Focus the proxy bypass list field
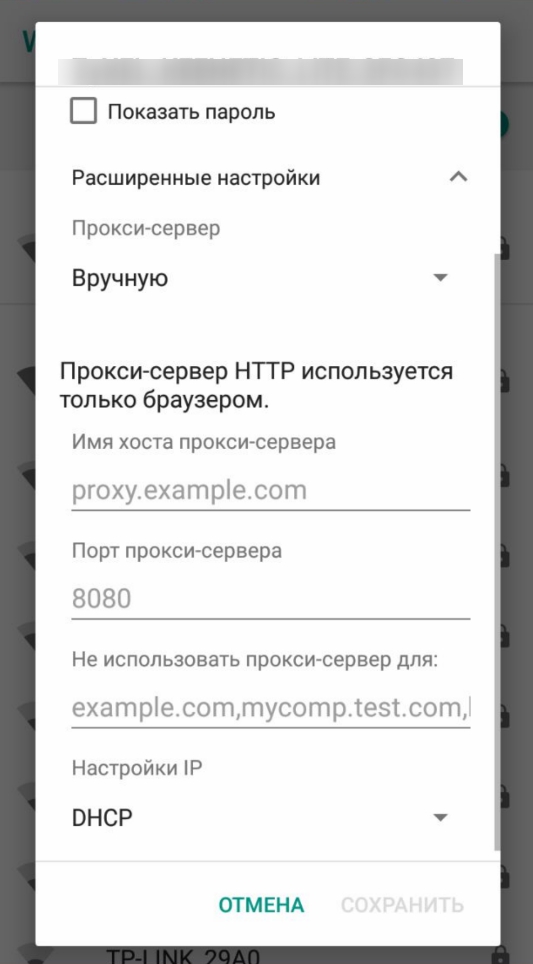Screen dimensions: 533x964 tap(270, 708)
